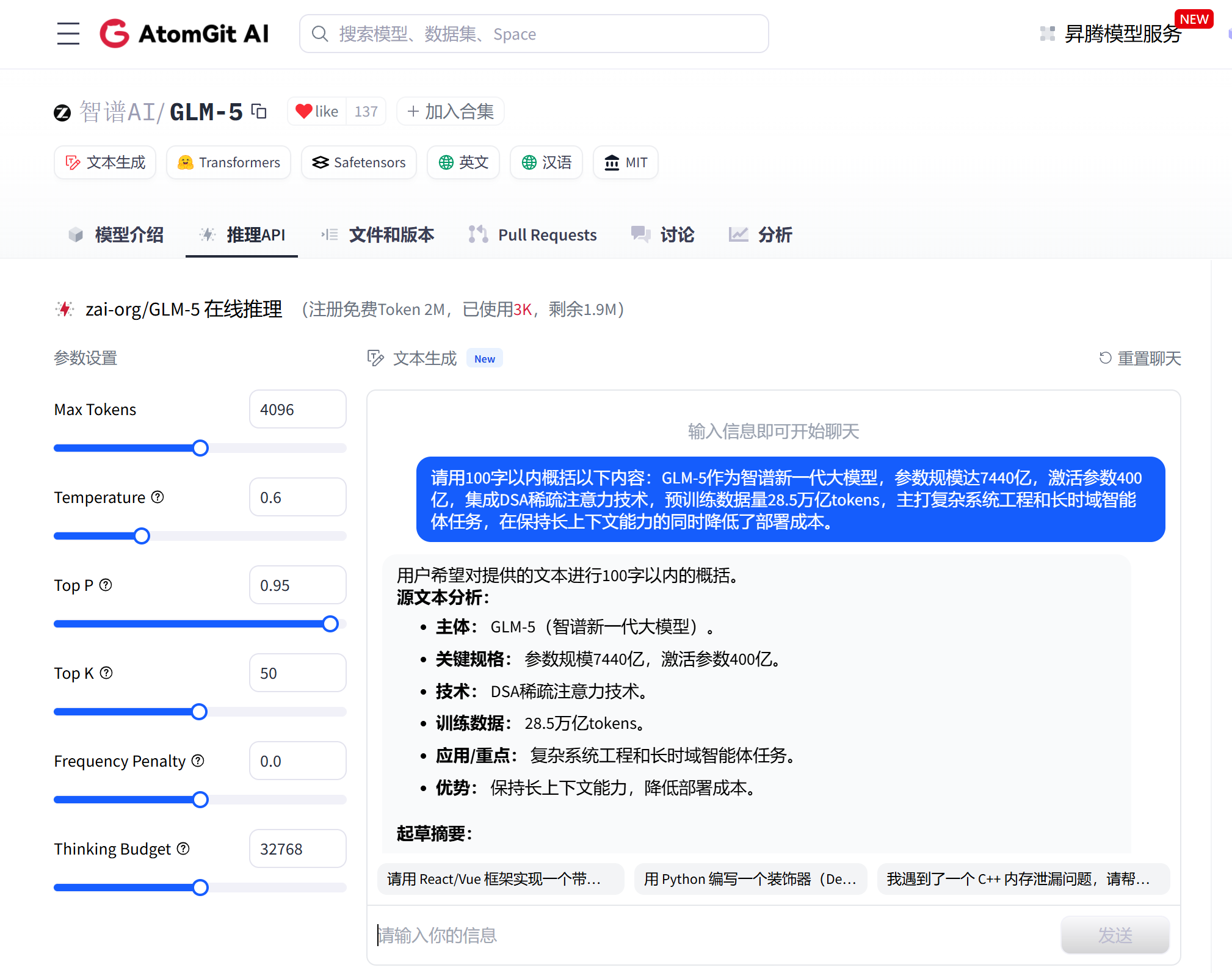This screenshot has height=973, width=1232.
Task: Click the '起草摘要:' heading in response
Action: click(435, 833)
